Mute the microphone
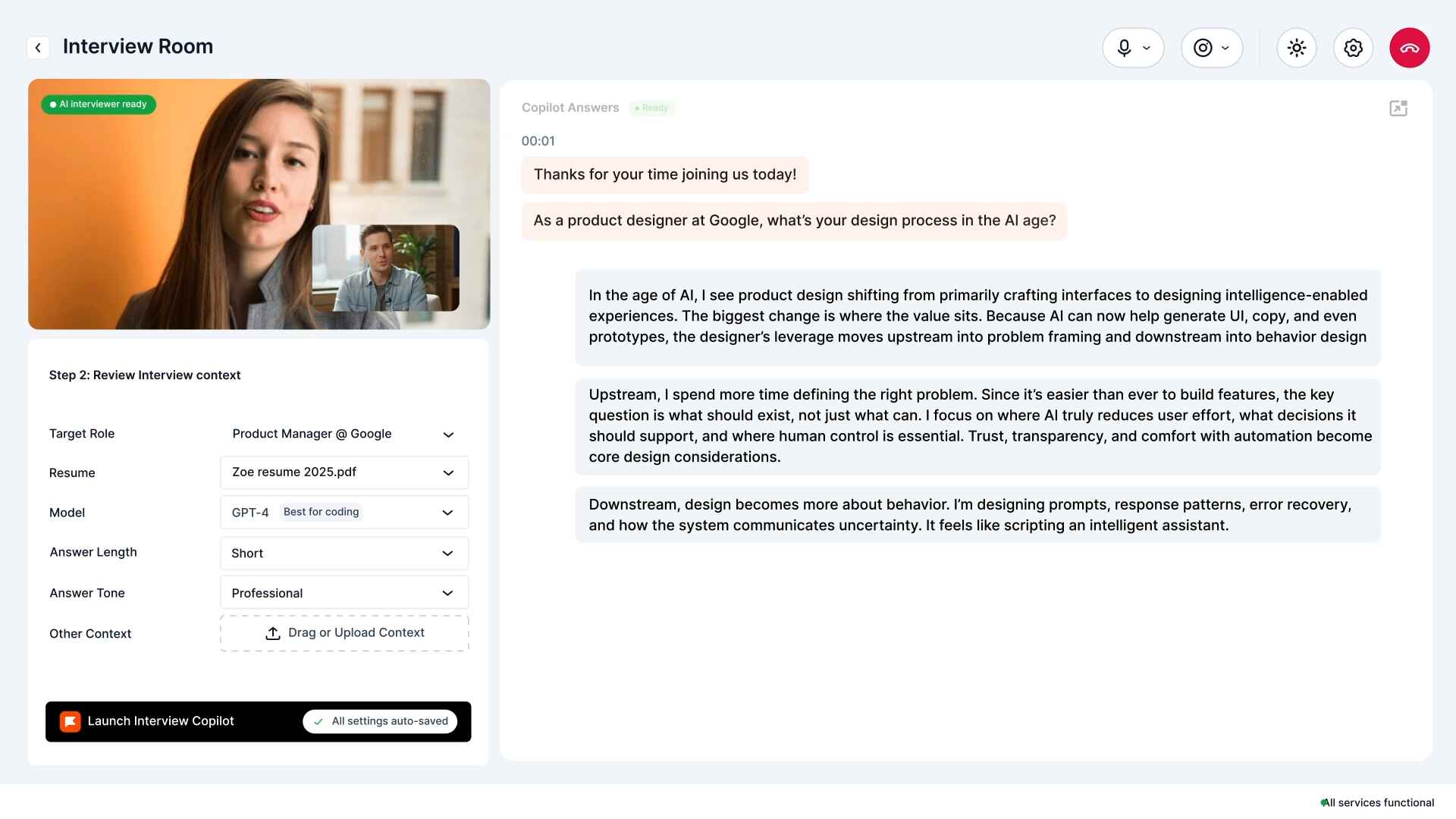 click(x=1124, y=47)
